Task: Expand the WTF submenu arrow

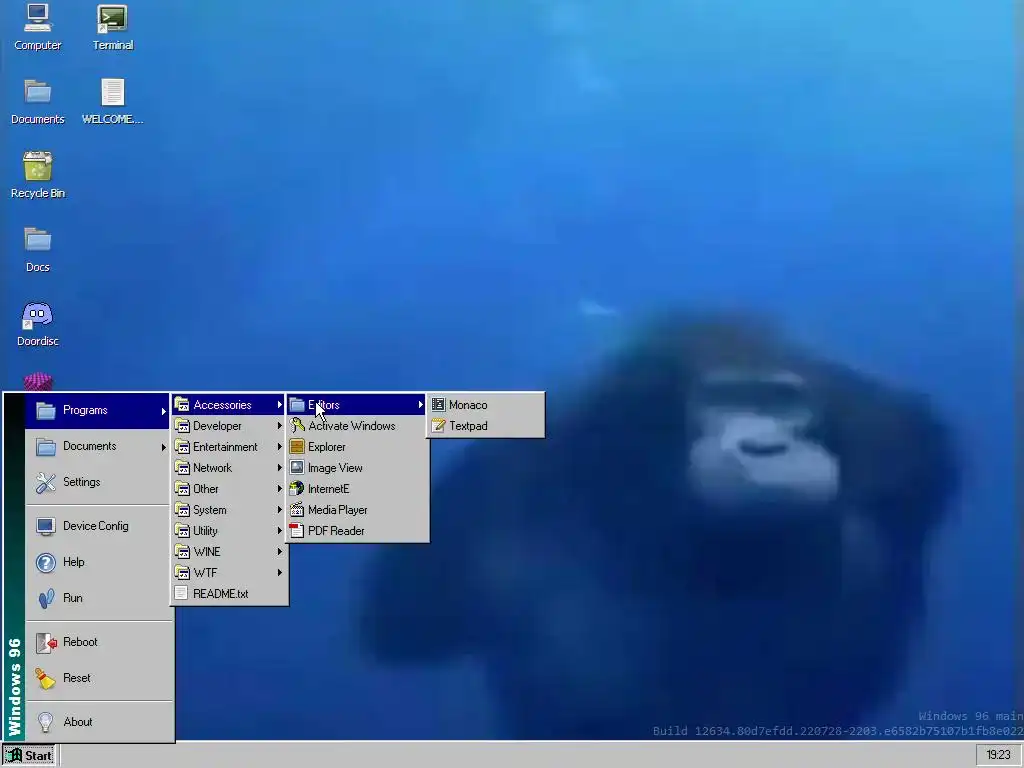Action: click(x=280, y=573)
